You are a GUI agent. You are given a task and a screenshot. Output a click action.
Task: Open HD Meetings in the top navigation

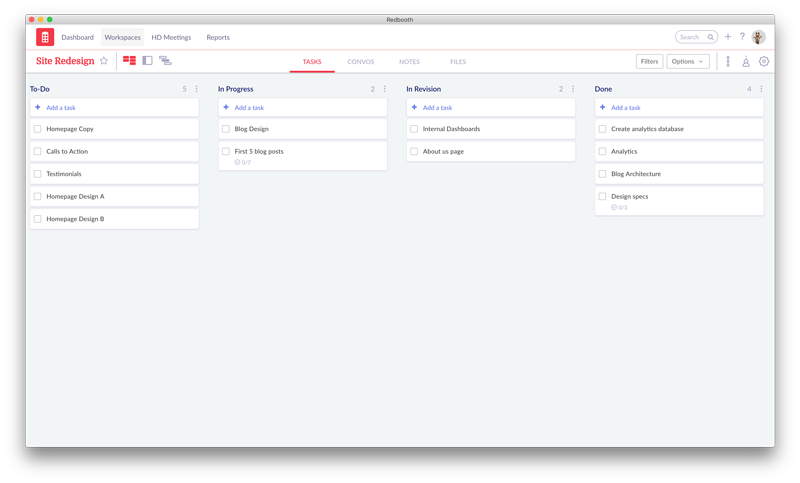pyautogui.click(x=171, y=37)
